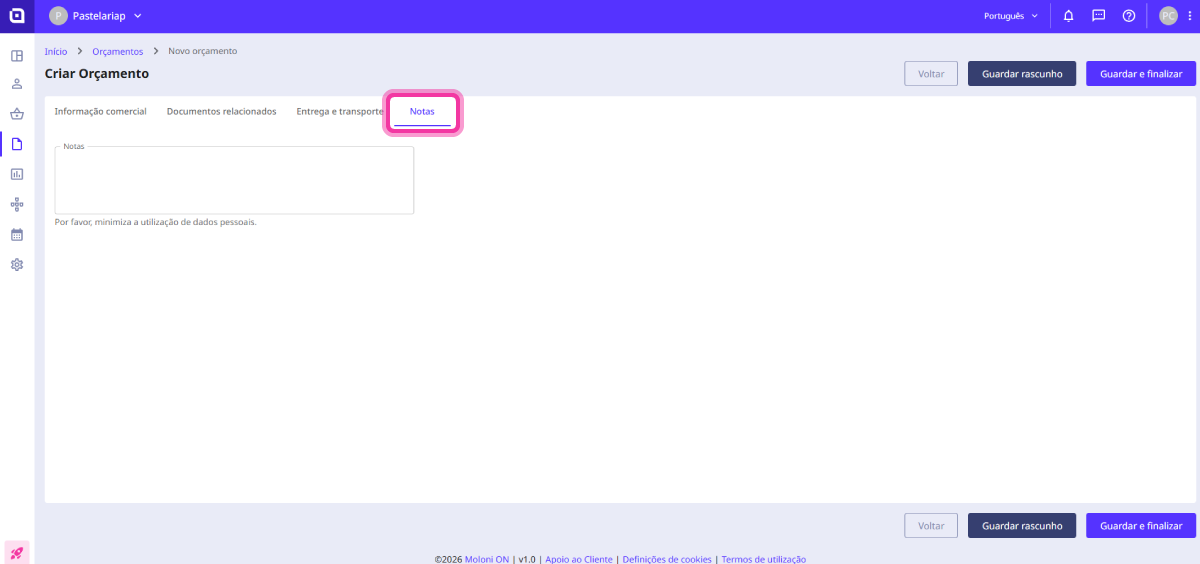Click the pink rocket icon
Image resolution: width=1200 pixels, height=564 pixels.
click(17, 552)
